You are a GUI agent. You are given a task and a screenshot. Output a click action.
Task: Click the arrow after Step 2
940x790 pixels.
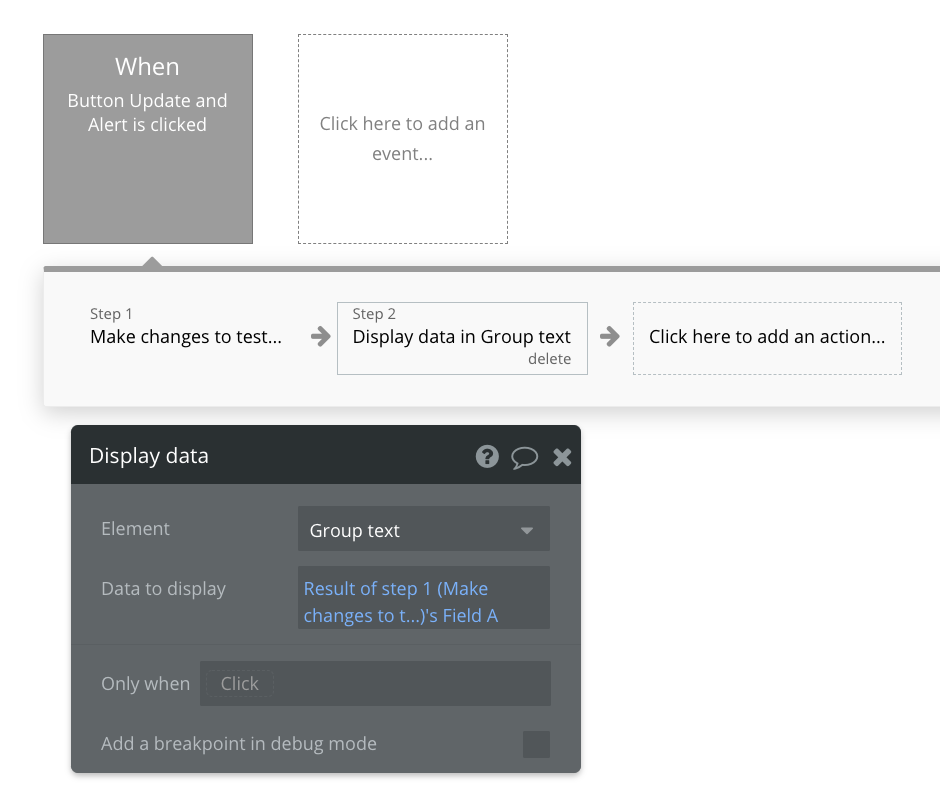pyautogui.click(x=609, y=337)
